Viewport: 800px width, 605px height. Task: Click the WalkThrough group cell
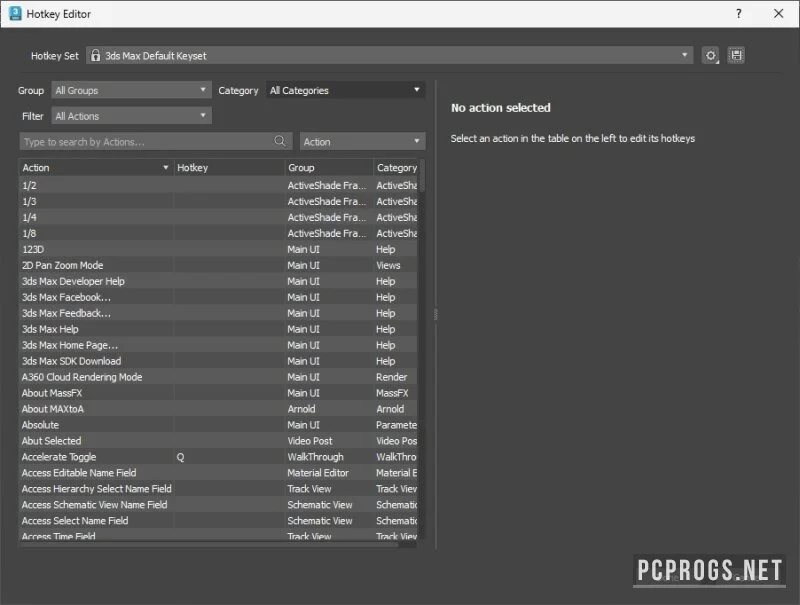point(329,457)
